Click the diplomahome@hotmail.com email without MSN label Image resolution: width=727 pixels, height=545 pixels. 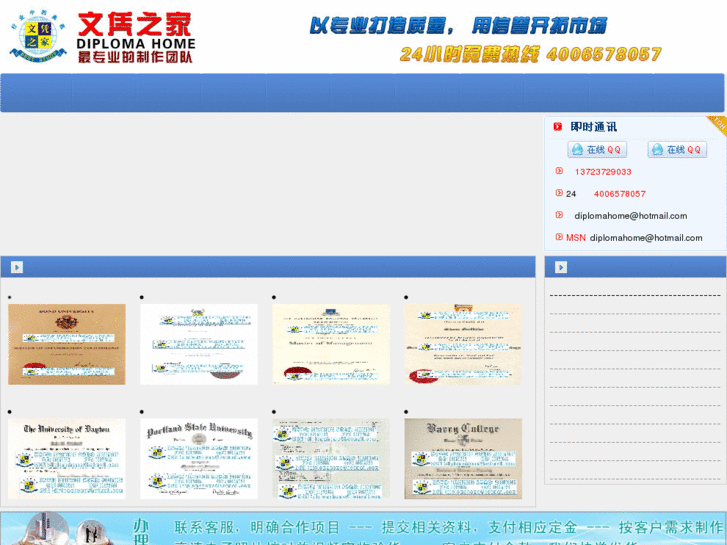631,216
